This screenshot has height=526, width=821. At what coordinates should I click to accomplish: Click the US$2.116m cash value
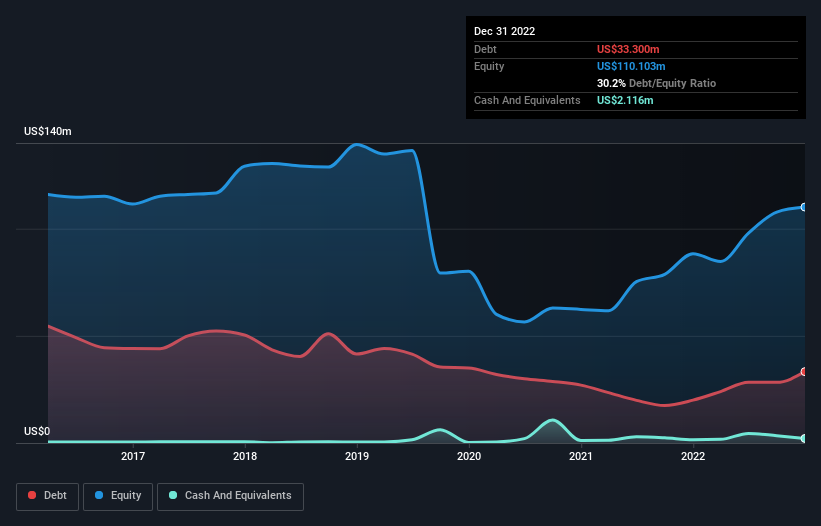coord(625,100)
